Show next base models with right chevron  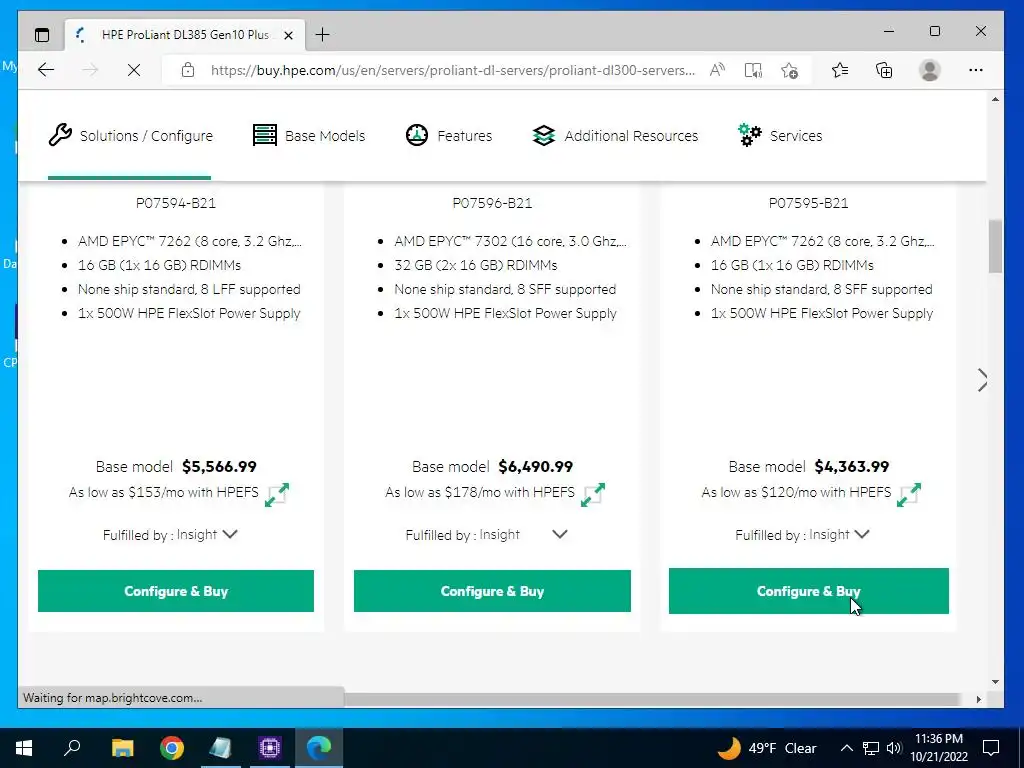pos(982,380)
